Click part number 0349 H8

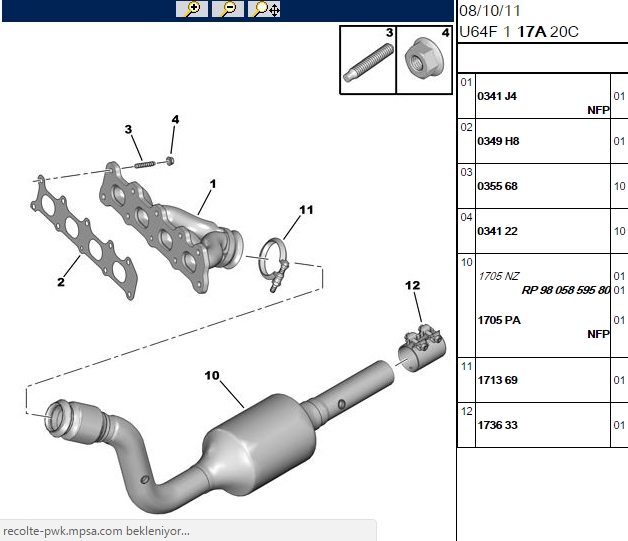pyautogui.click(x=498, y=141)
